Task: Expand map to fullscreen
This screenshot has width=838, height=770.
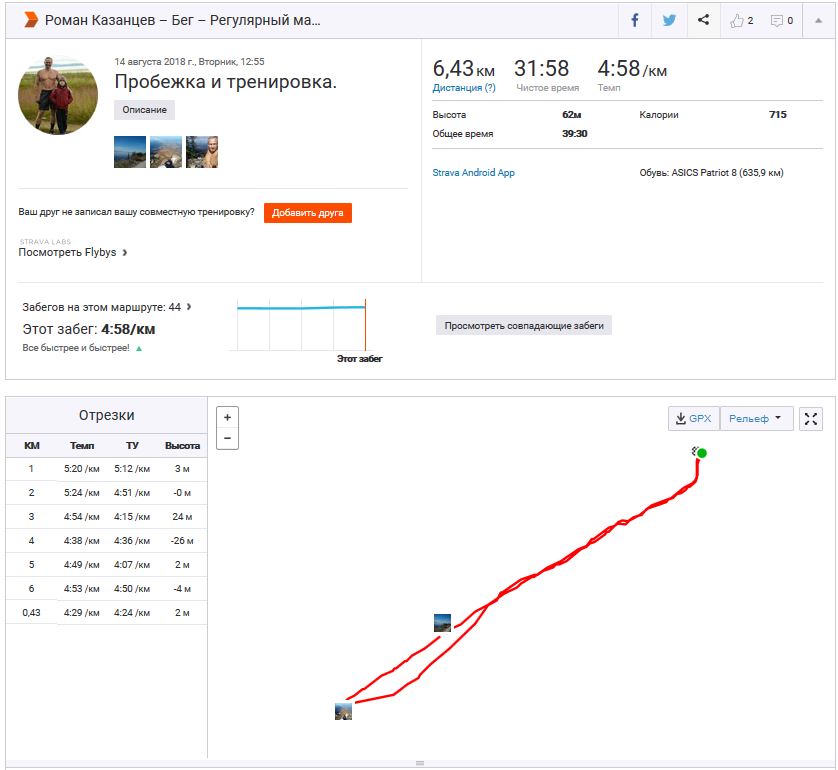Action: pyautogui.click(x=811, y=419)
